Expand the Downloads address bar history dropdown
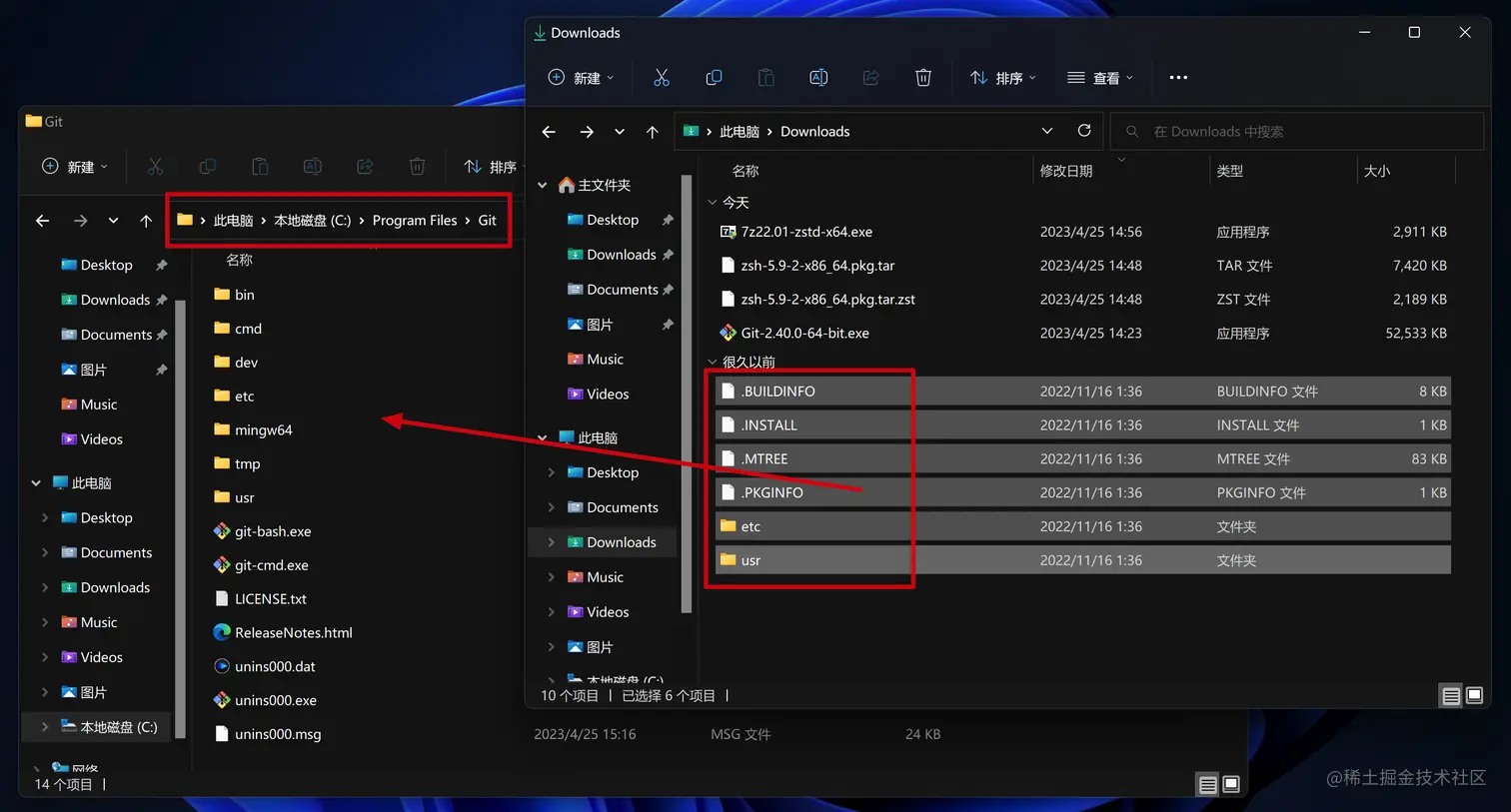Screen dimensions: 1511x812 tap(1047, 131)
